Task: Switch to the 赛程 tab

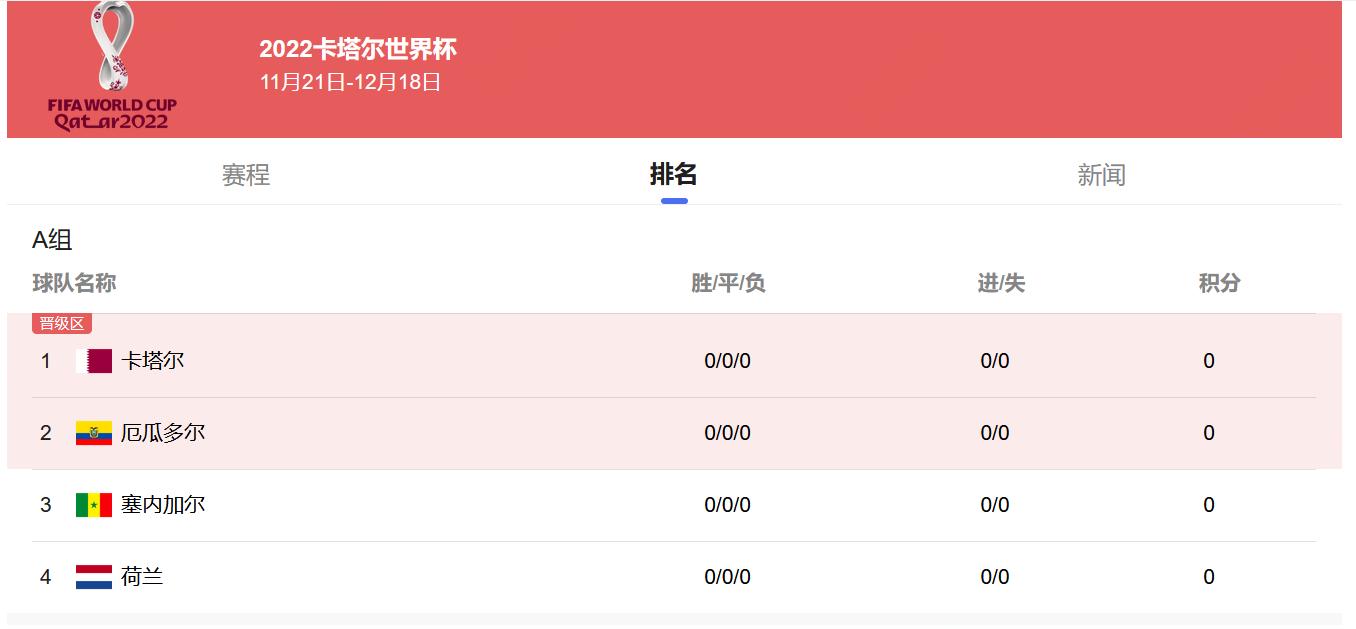Action: coord(243,175)
